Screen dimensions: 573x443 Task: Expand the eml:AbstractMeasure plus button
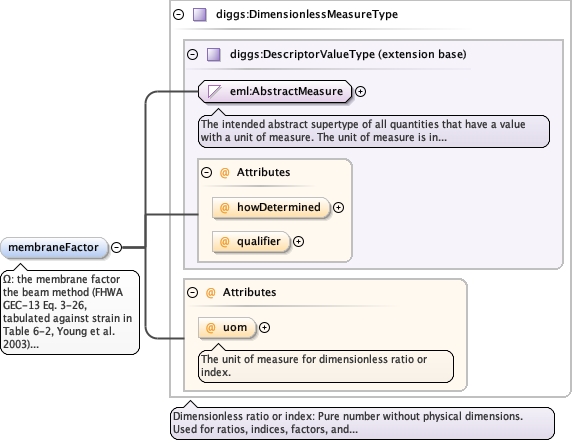pyautogui.click(x=360, y=91)
